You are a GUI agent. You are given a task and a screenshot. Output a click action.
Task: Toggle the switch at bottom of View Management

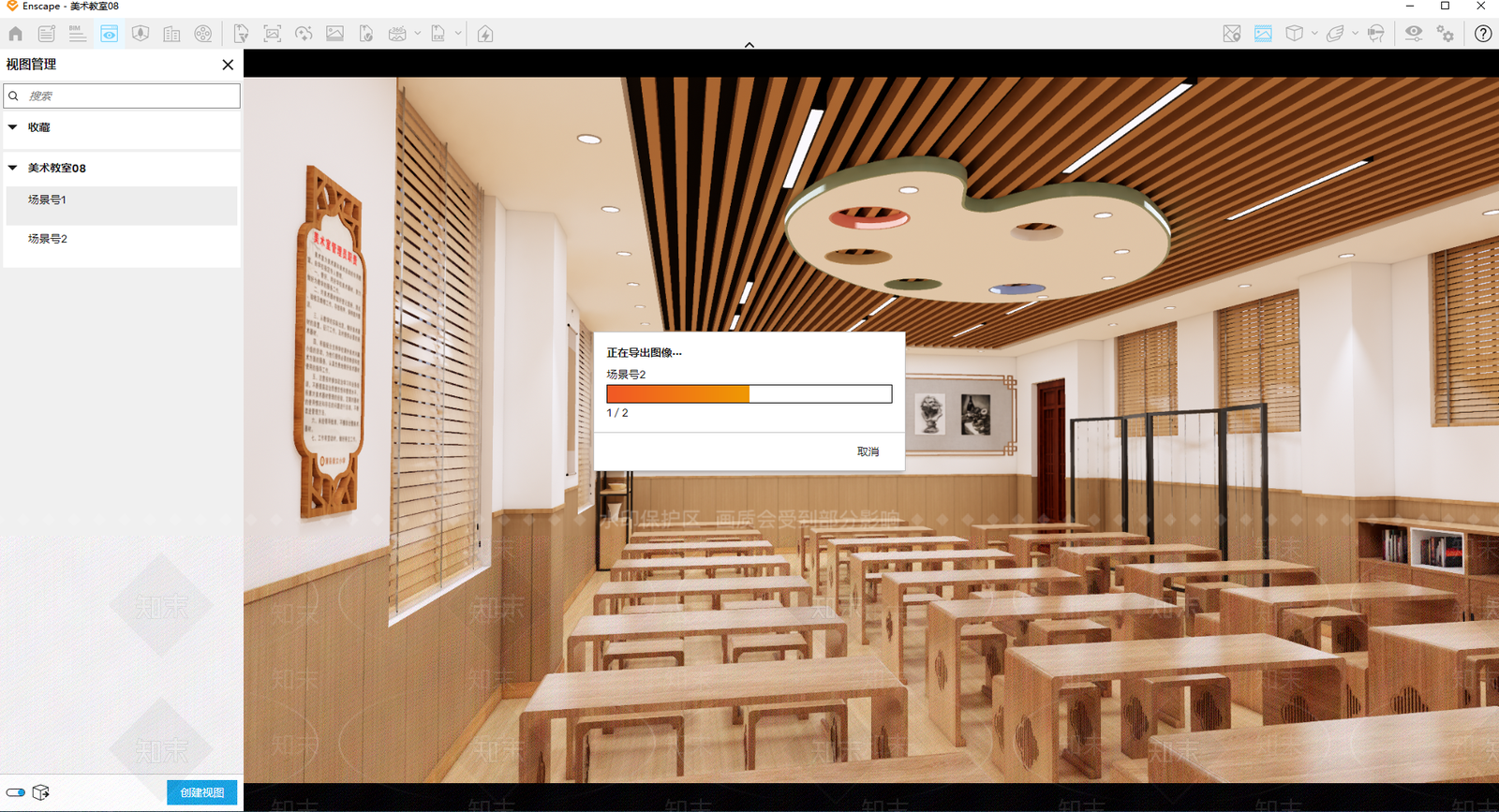[x=16, y=792]
